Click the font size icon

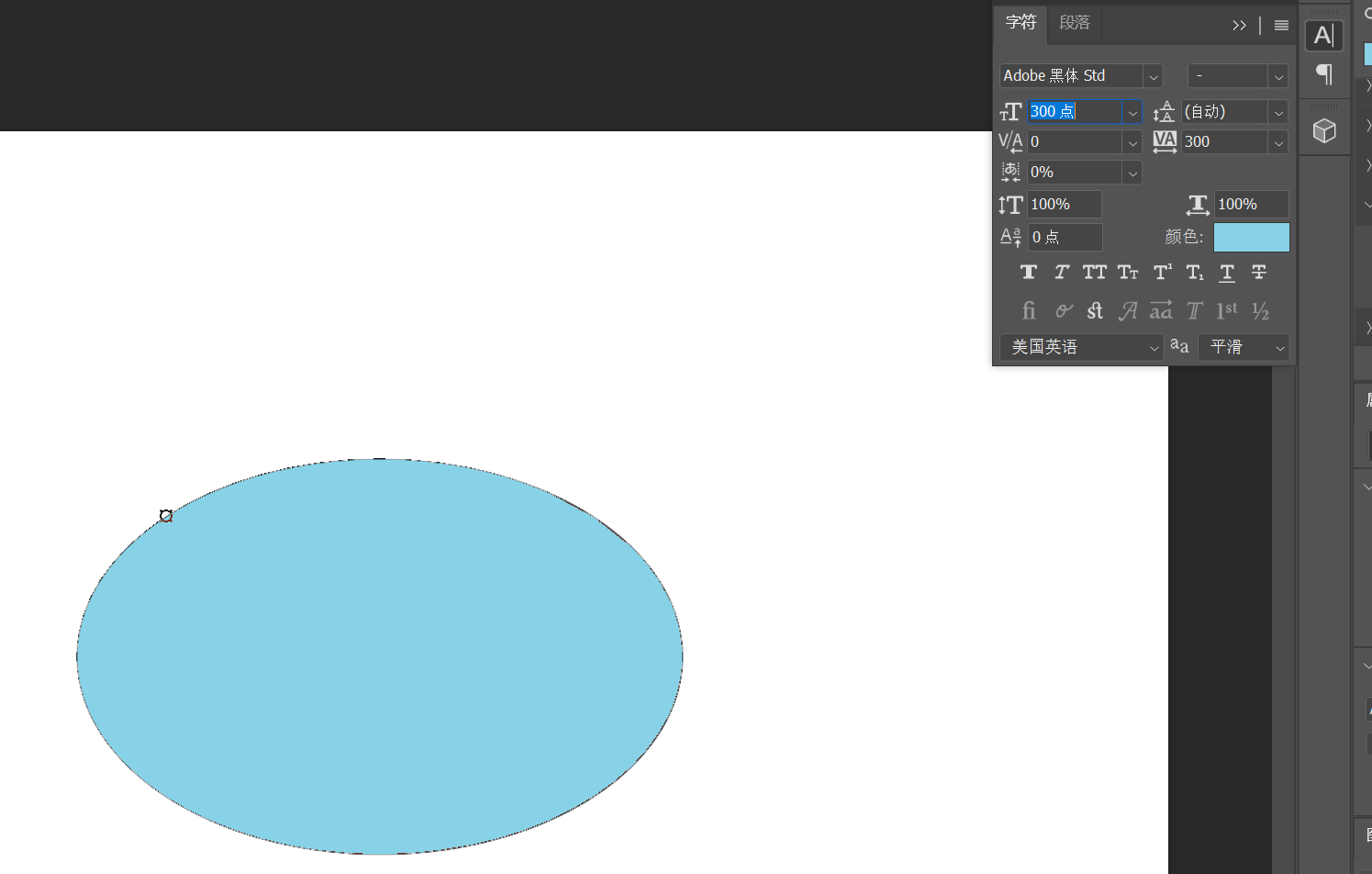(1010, 112)
